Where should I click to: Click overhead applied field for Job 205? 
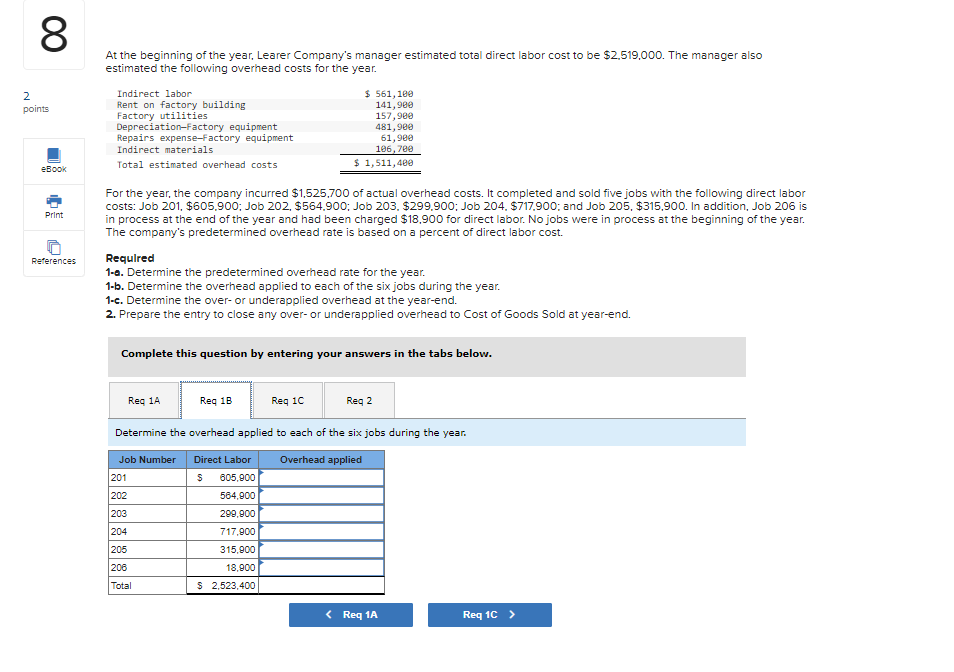pos(322,550)
